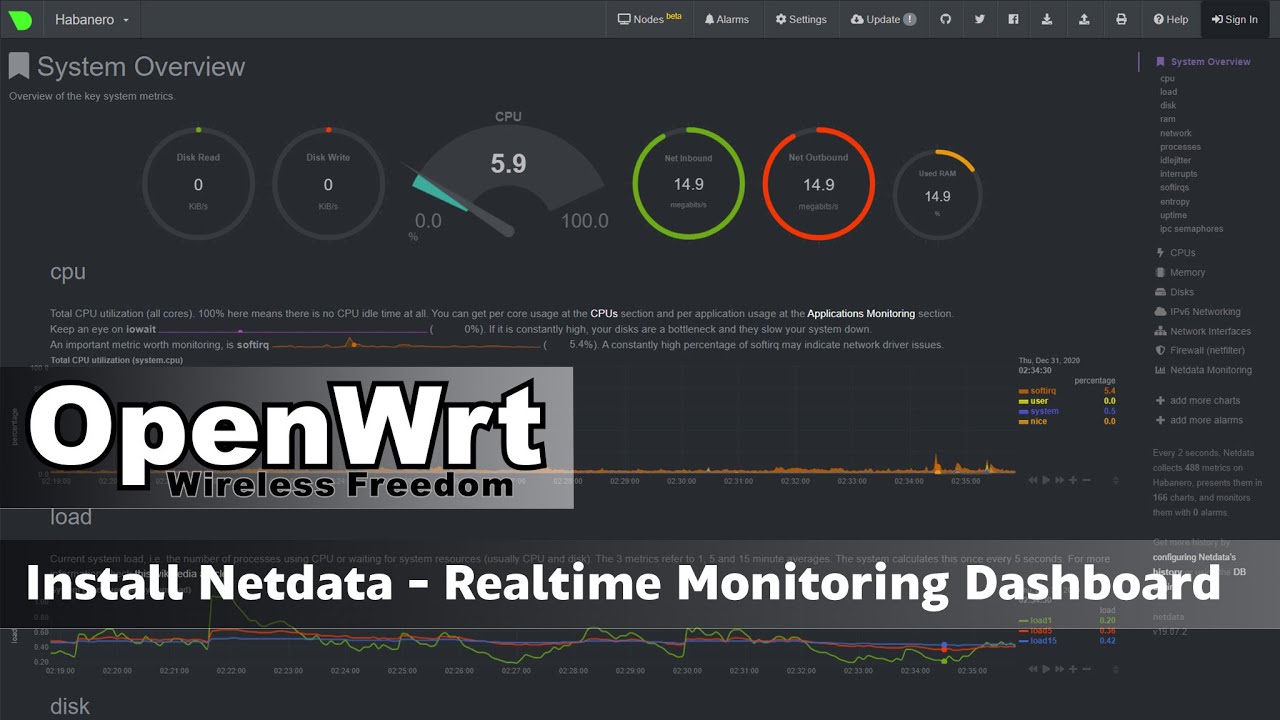Select System Overview in sidebar
Screen dimensions: 1280x720
(x=1204, y=61)
